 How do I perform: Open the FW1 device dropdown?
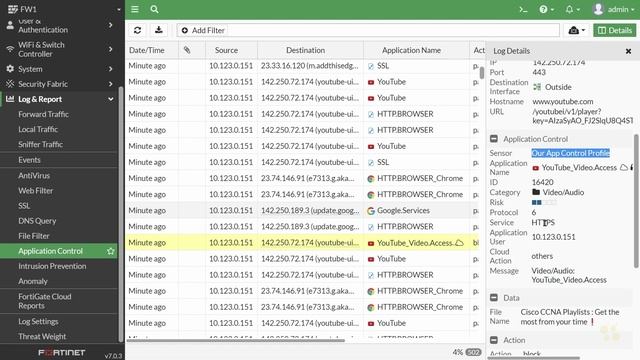pos(63,9)
